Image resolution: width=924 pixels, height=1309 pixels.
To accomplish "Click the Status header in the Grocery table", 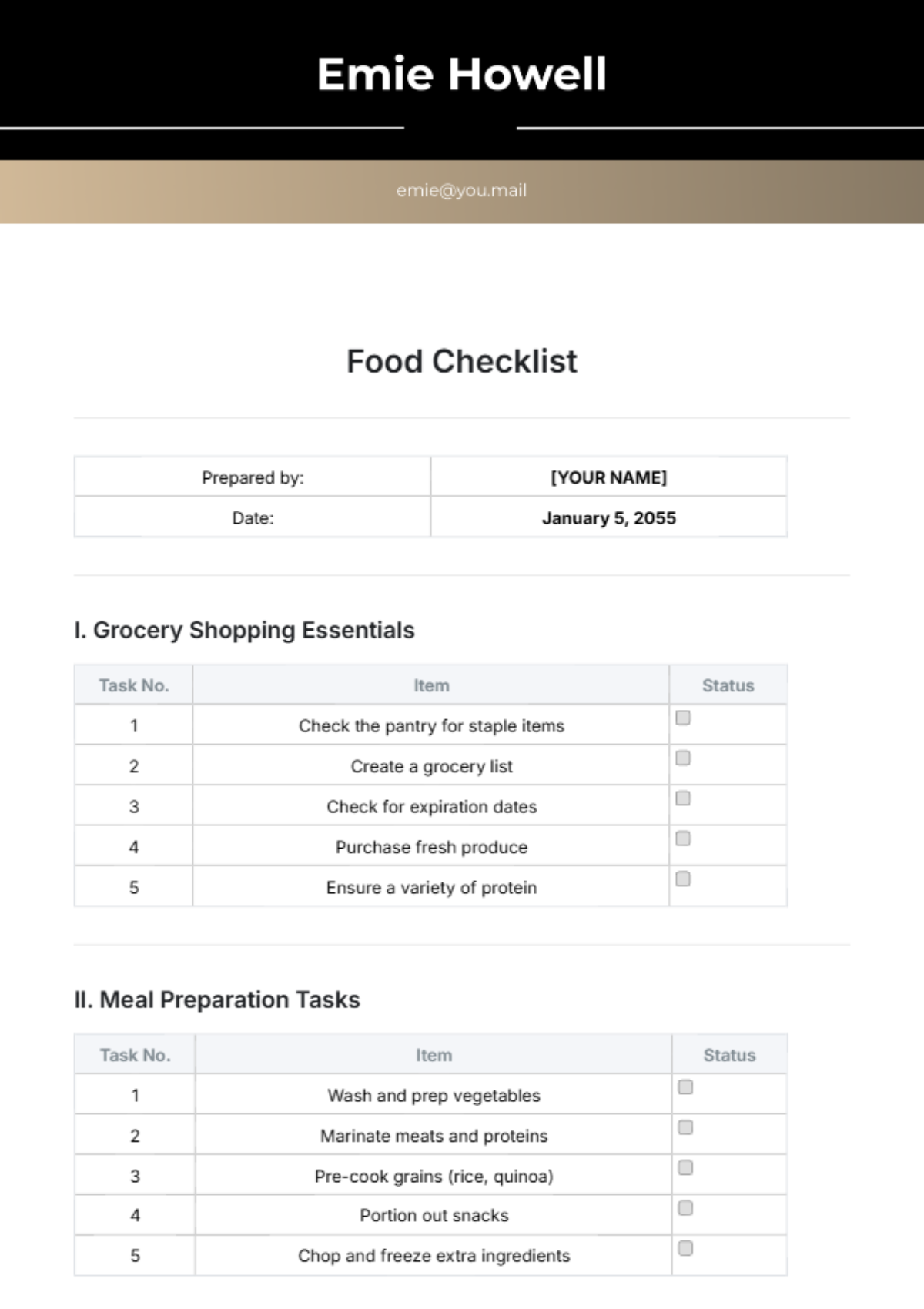I will point(728,685).
